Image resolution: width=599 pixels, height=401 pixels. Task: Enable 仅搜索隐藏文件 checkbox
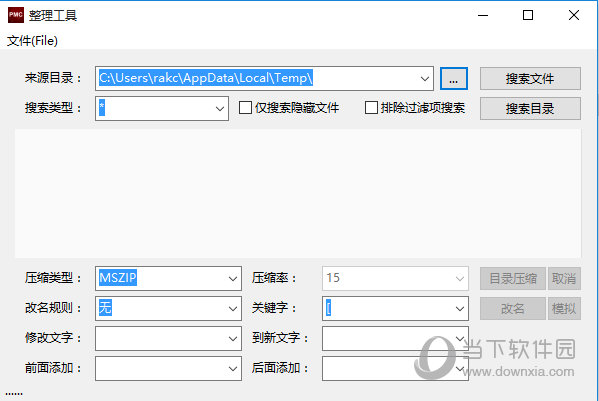click(245, 108)
